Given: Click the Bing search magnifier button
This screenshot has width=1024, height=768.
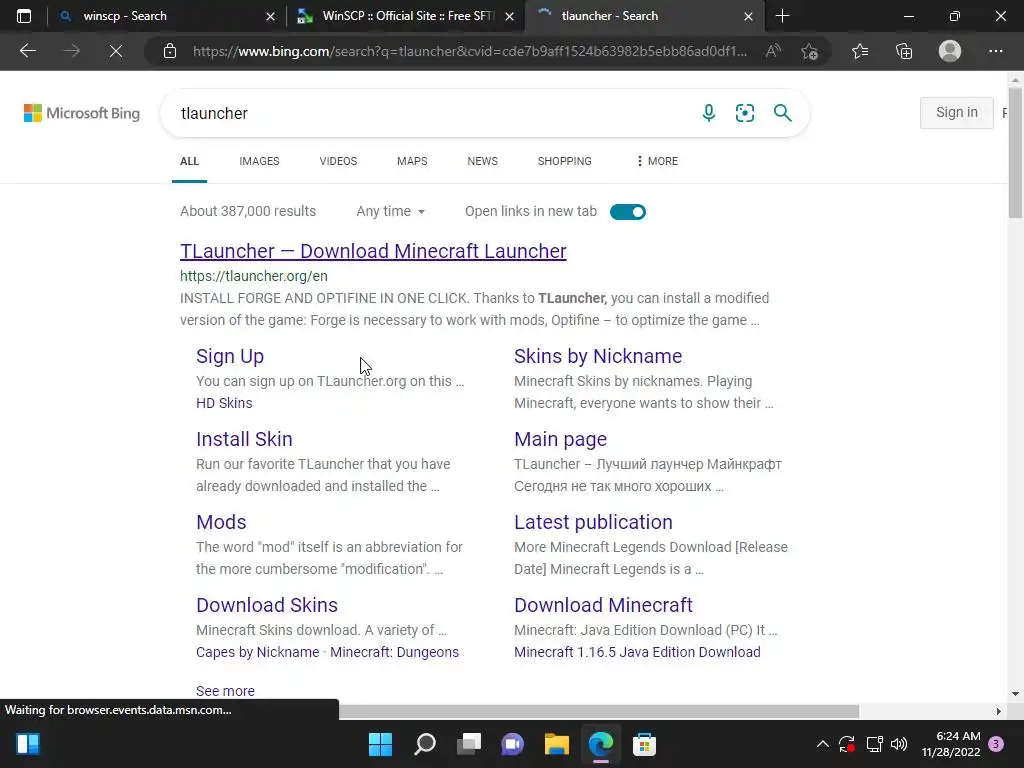Looking at the screenshot, I should coord(782,113).
